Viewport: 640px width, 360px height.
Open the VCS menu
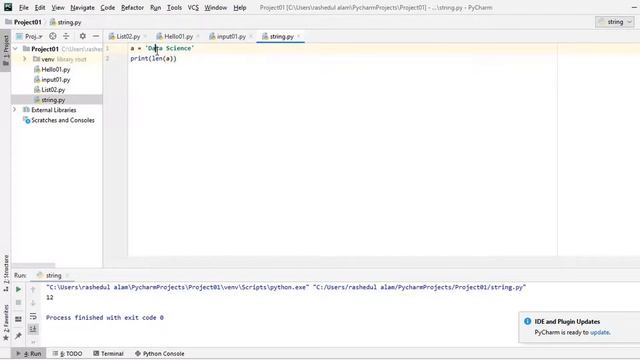(x=193, y=7)
